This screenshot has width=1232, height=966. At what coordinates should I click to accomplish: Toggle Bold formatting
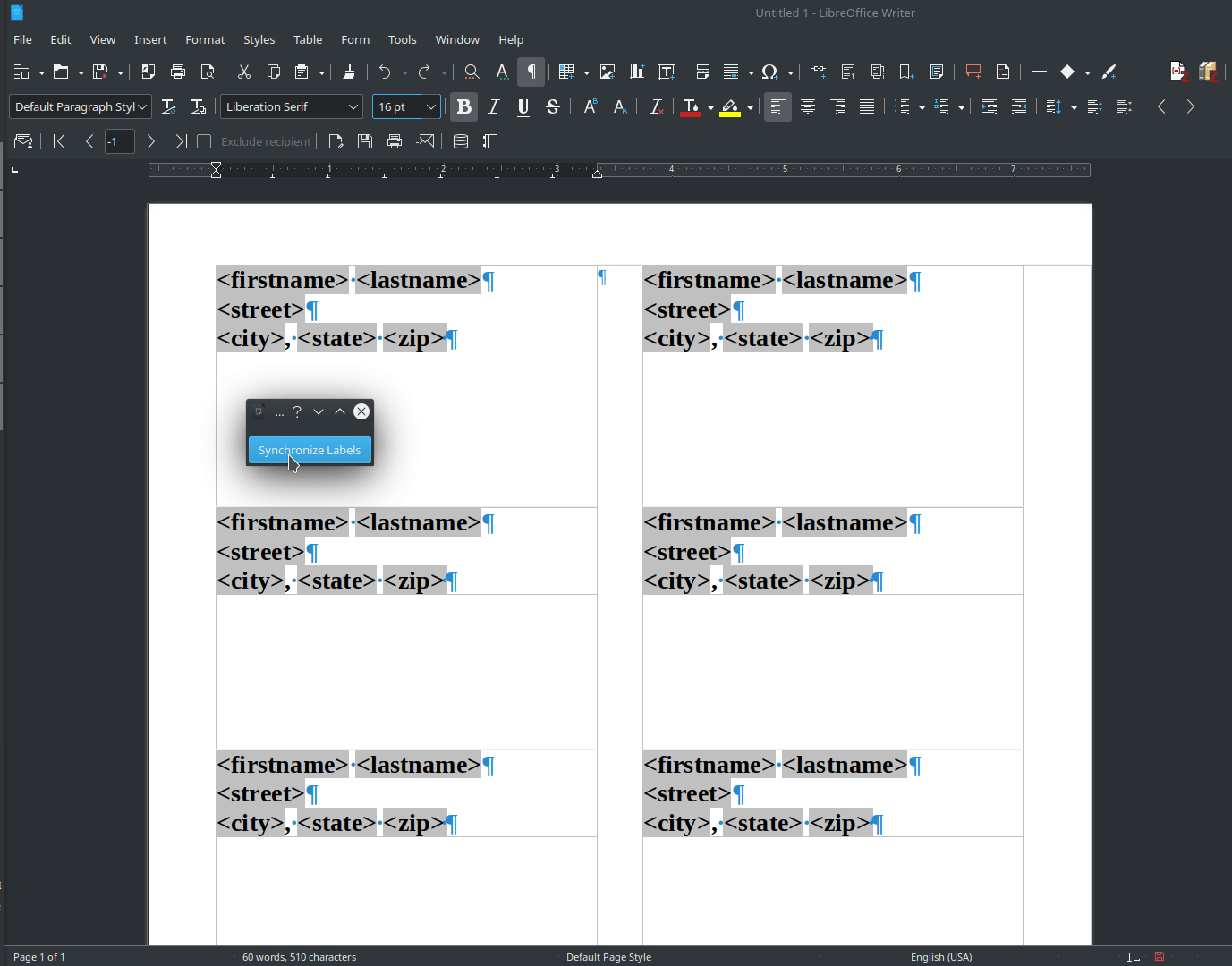point(463,106)
